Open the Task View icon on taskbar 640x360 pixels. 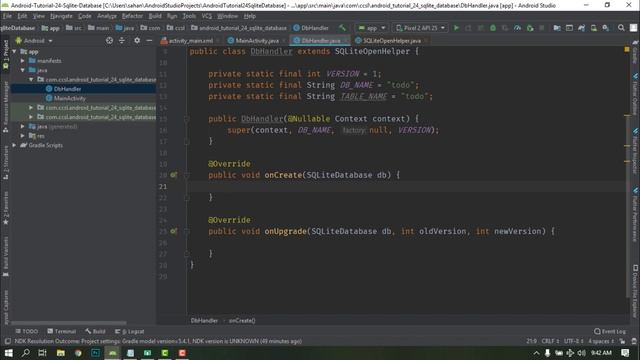coord(42,353)
